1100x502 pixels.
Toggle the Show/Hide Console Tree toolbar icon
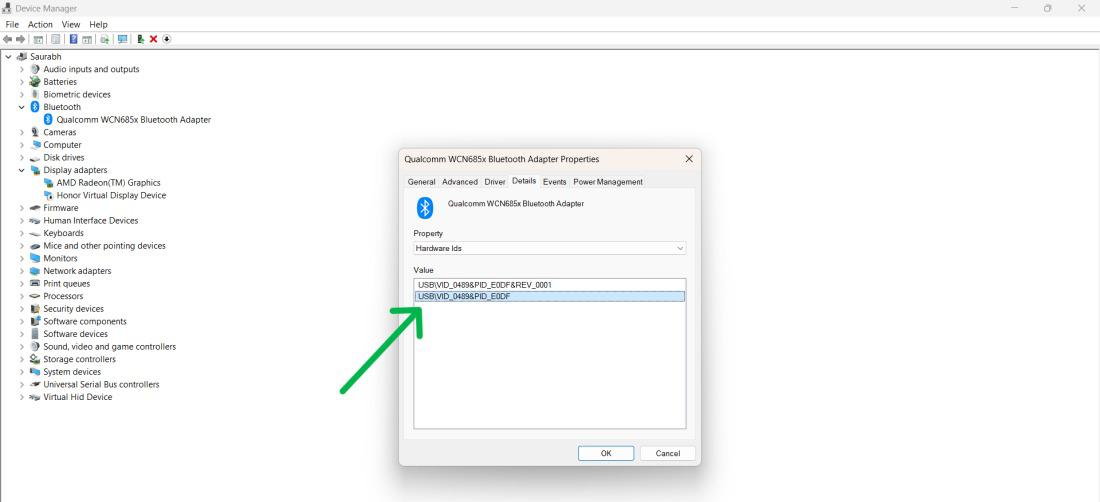(x=39, y=39)
